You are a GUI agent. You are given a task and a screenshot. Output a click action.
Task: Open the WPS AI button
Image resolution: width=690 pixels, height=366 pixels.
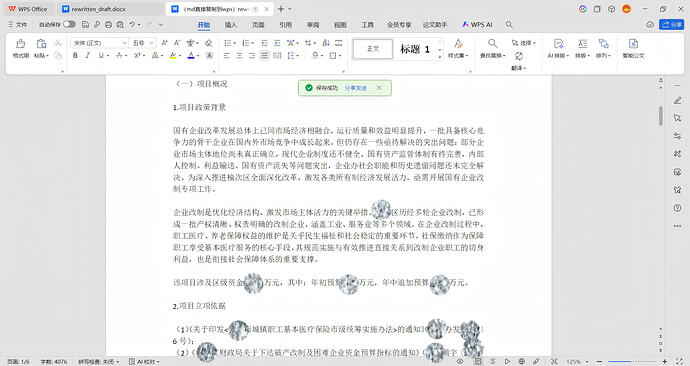point(477,25)
